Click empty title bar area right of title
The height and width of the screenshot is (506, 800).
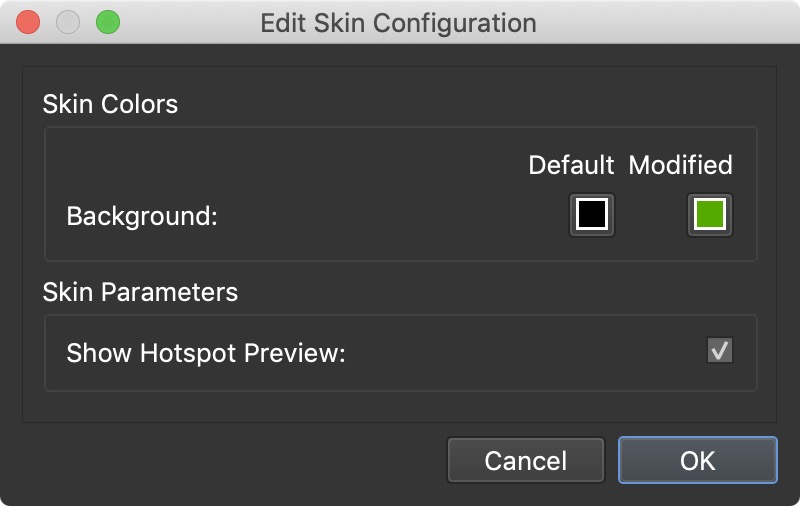[x=660, y=22]
